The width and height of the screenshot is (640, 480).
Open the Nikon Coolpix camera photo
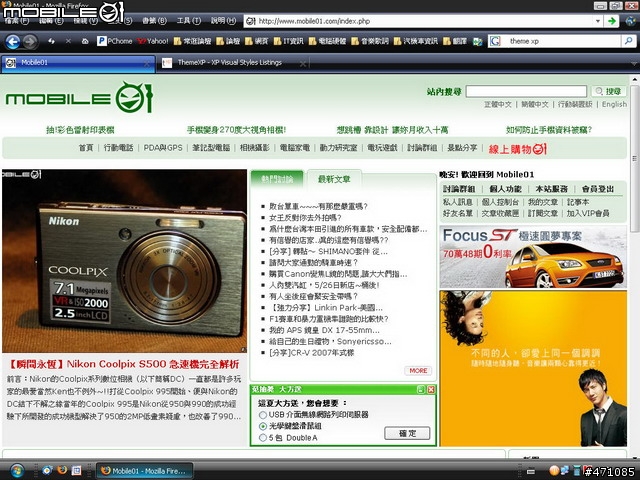tap(124, 261)
